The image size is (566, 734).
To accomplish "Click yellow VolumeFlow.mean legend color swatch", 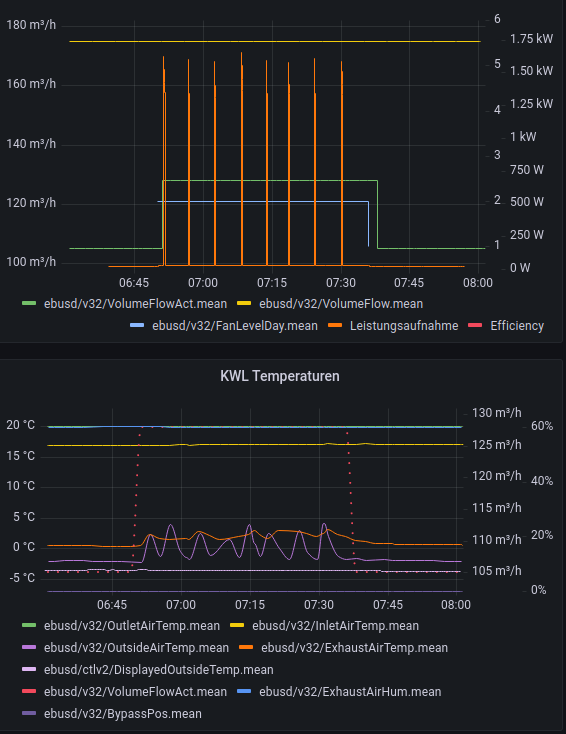I will pyautogui.click(x=244, y=304).
